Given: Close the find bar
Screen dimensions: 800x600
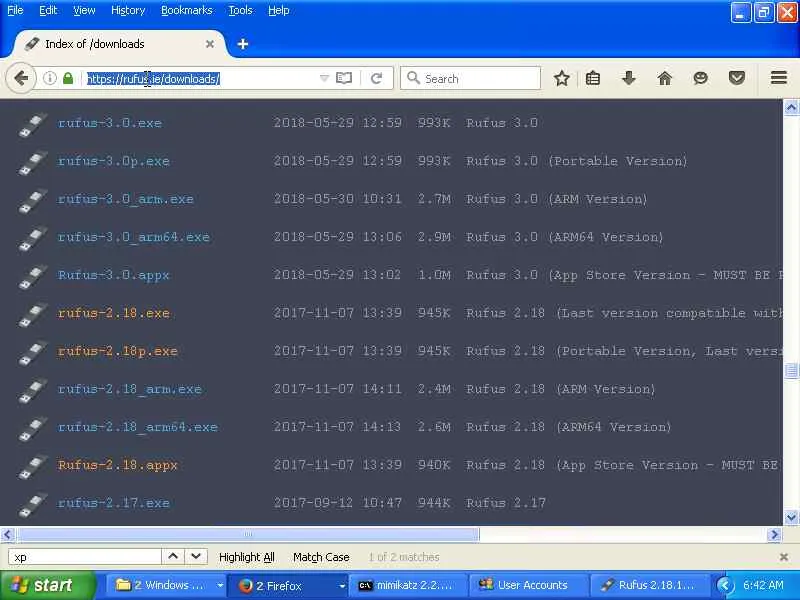Looking at the screenshot, I should point(784,557).
